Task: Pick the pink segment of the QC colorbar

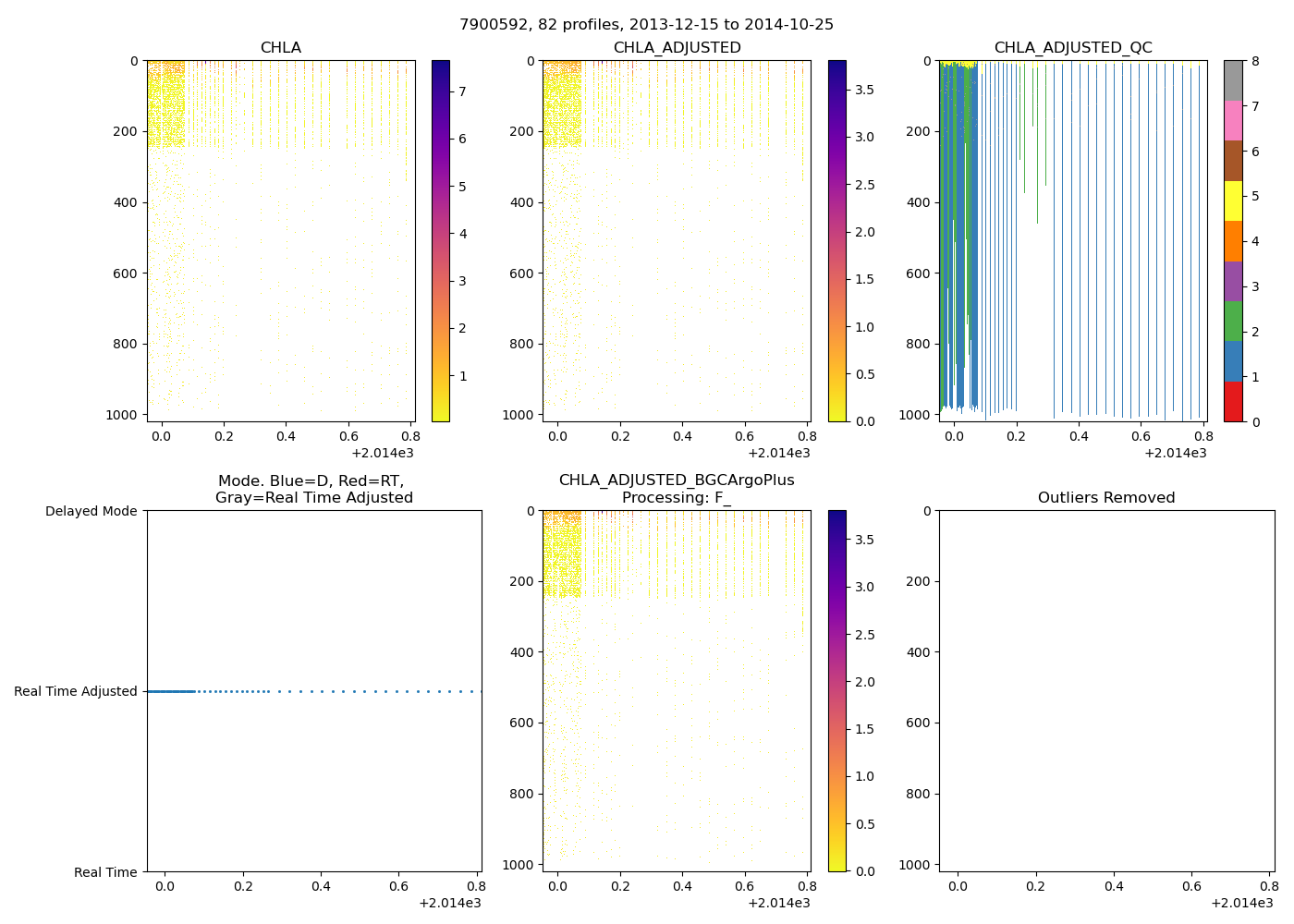Action: pyautogui.click(x=1233, y=121)
